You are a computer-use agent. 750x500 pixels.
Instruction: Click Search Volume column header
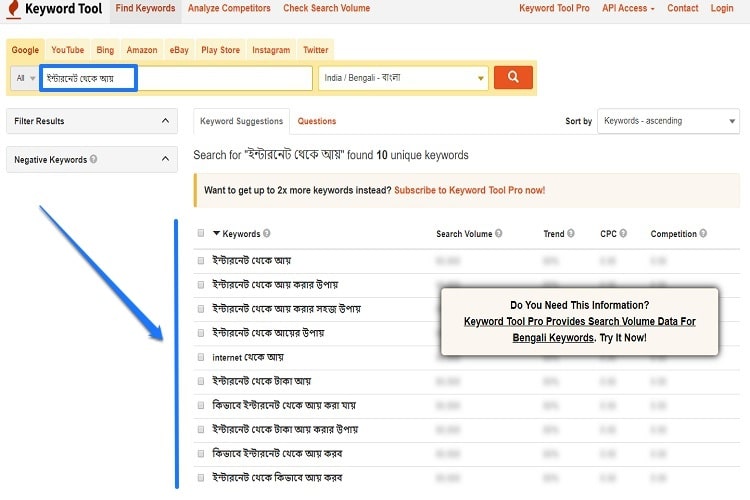(464, 233)
